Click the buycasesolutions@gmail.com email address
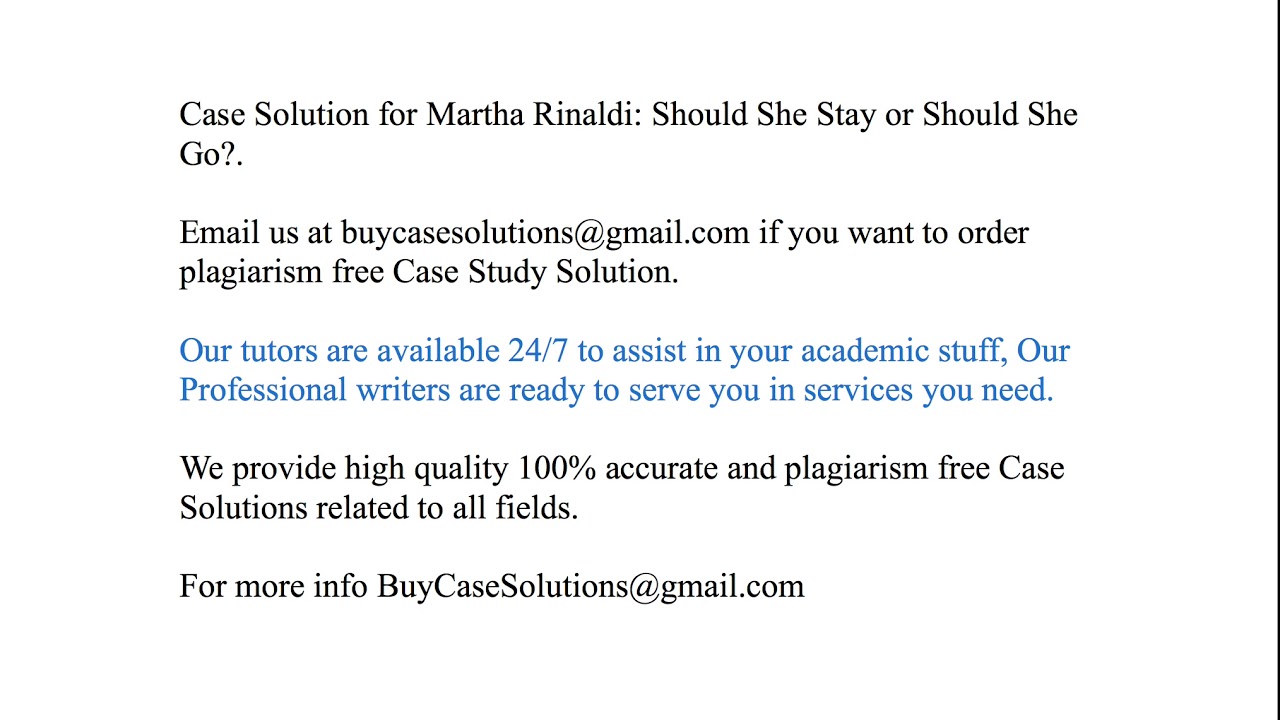Viewport: 1280px width, 720px height. pos(545,233)
